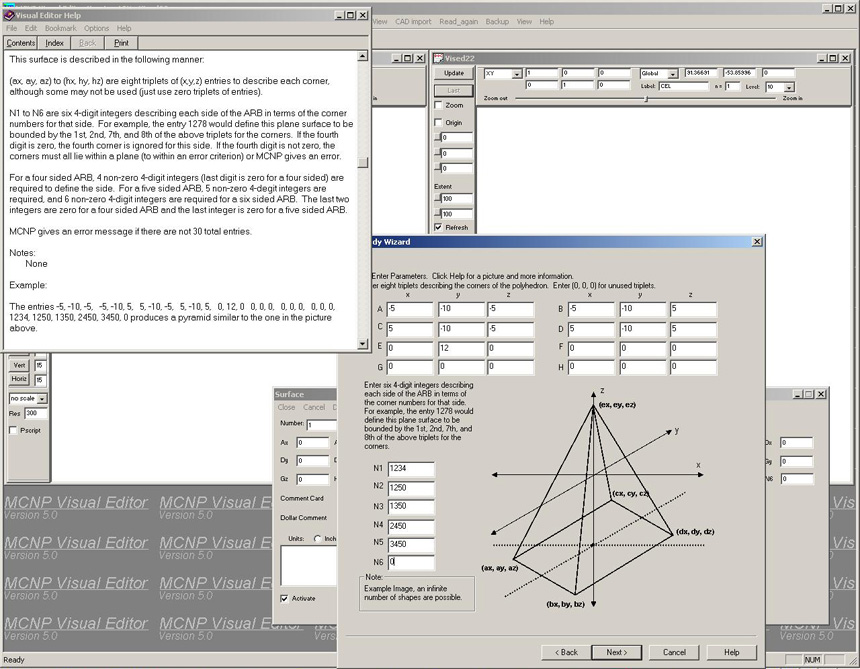
Task: Click the Res field showing 300
Action: click(36, 413)
